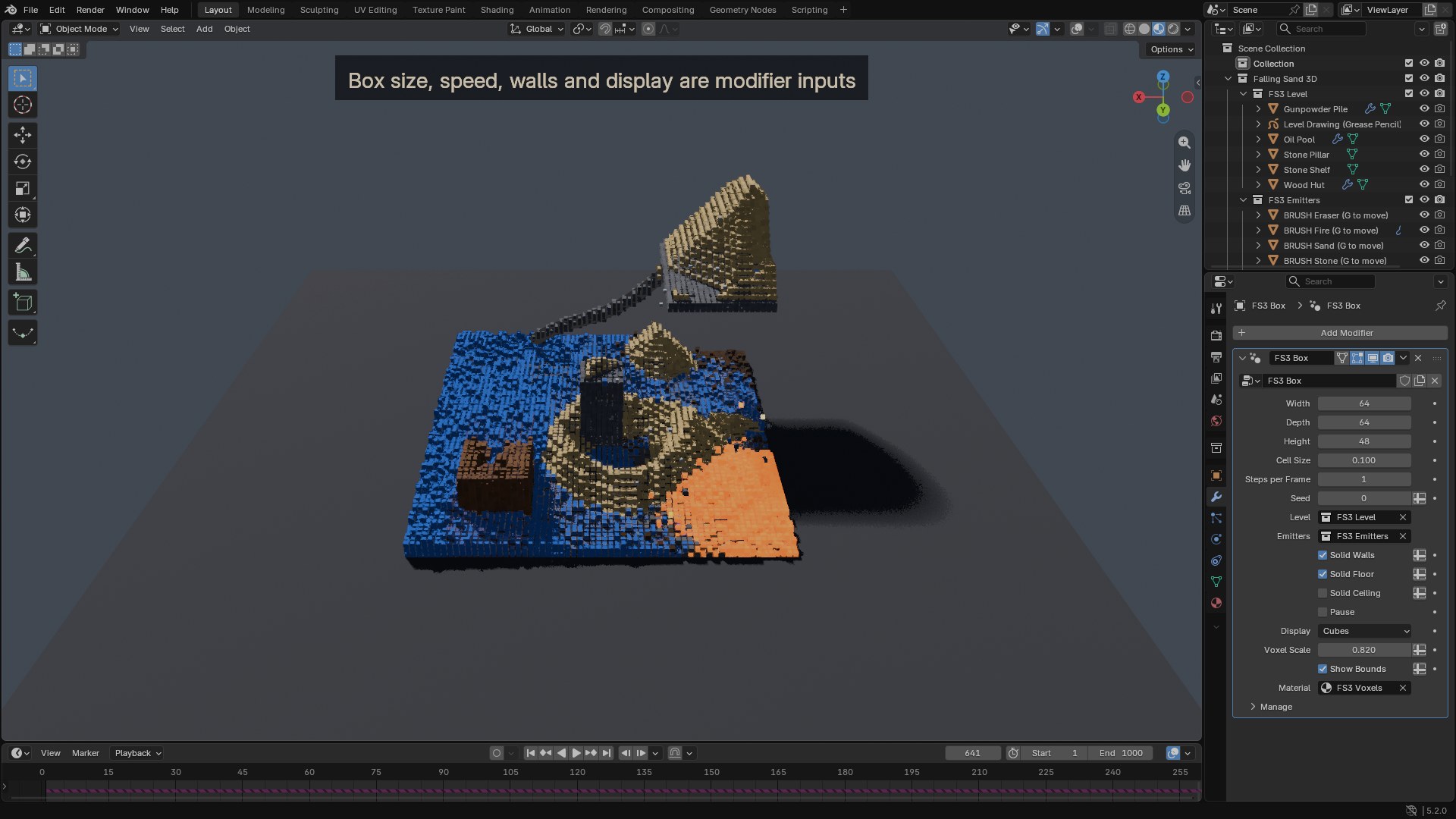The height and width of the screenshot is (819, 1456).
Task: Open the viewport Add menu
Action: click(204, 29)
